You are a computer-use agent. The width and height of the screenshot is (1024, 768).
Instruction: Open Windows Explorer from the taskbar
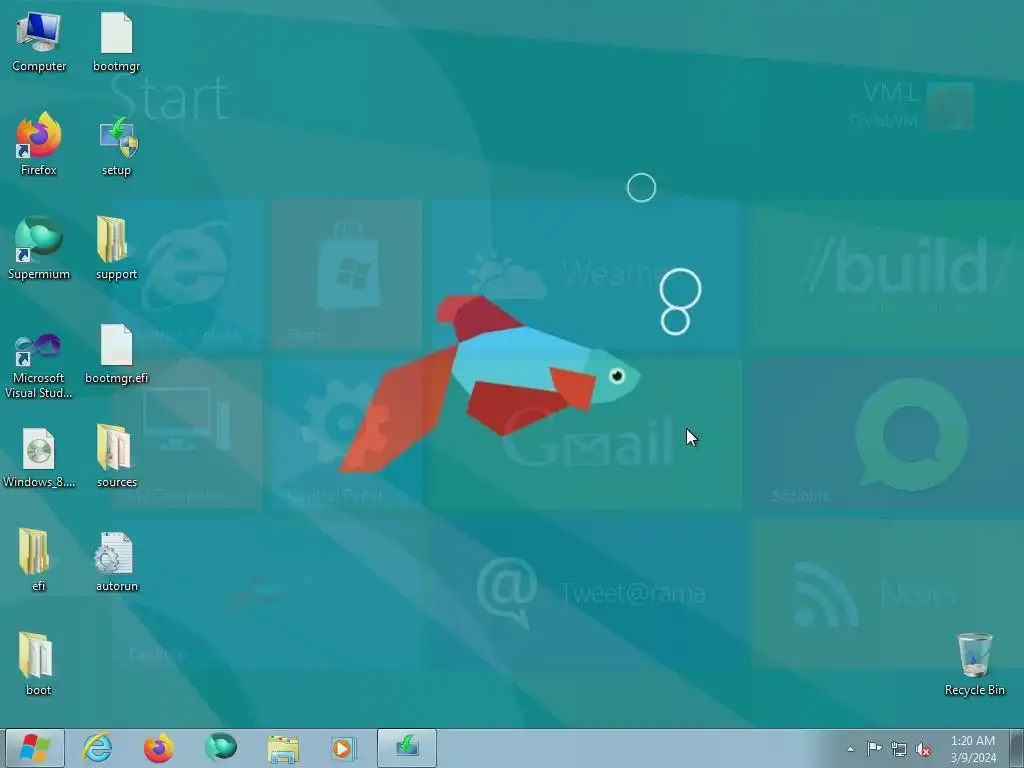(x=283, y=748)
